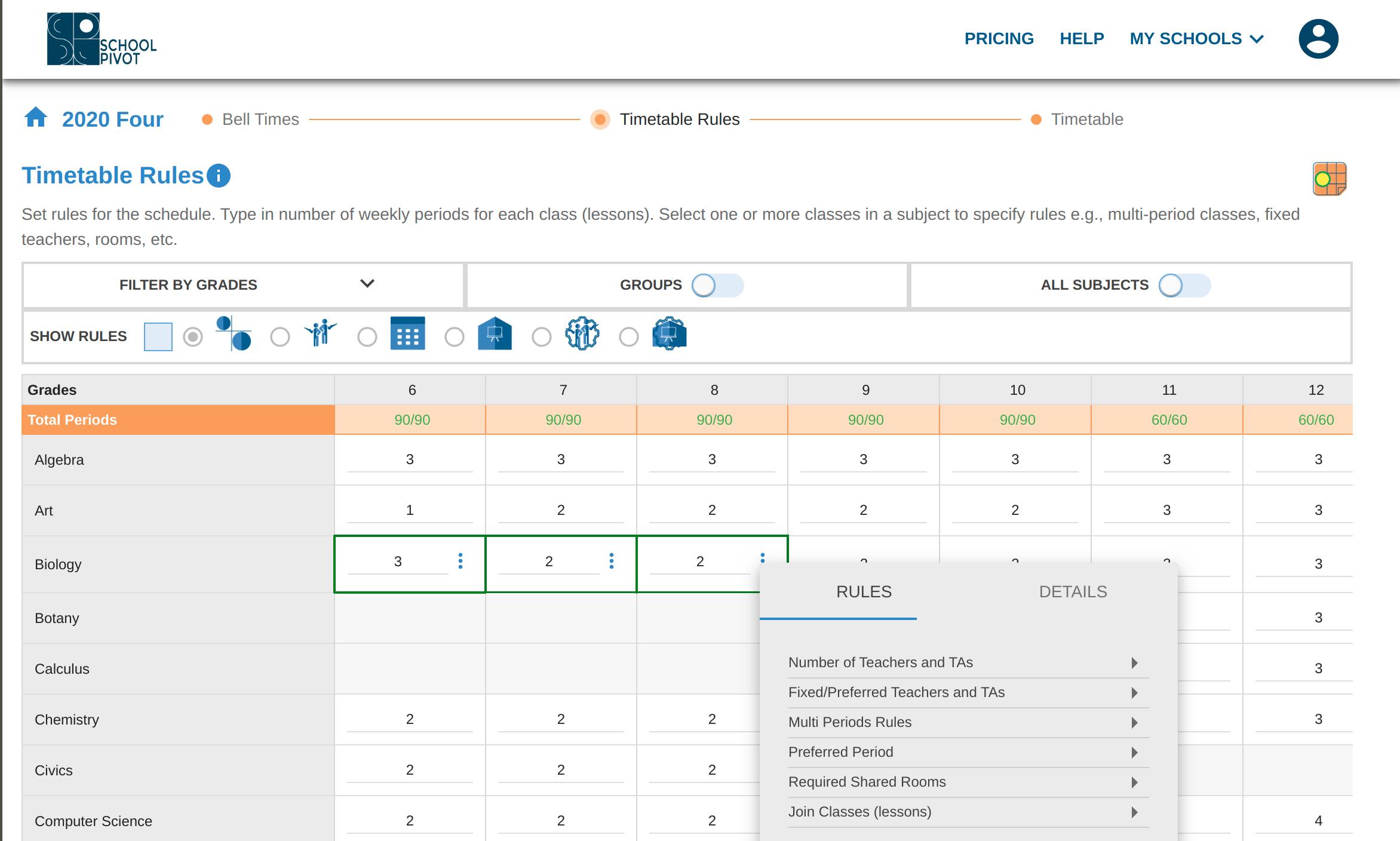This screenshot has width=1400, height=841.
Task: Edit Algebra periods for grade 6
Action: click(x=410, y=460)
